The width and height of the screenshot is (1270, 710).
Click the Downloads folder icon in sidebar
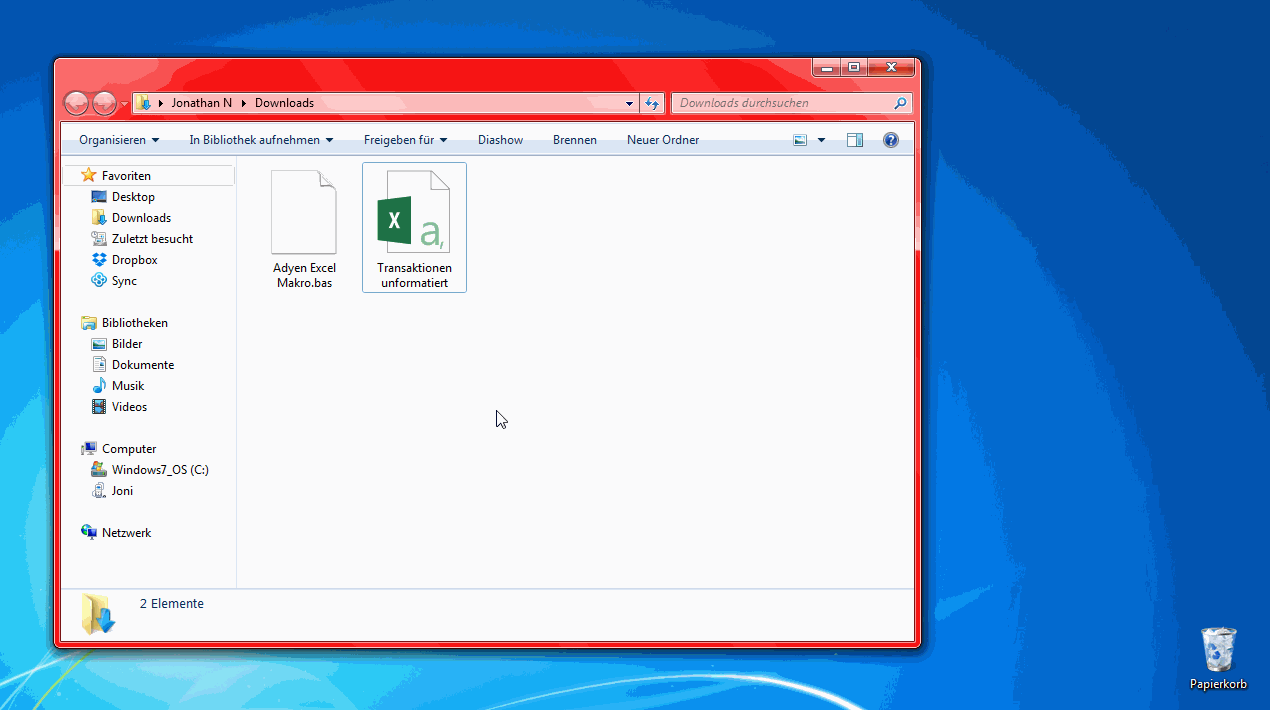99,218
